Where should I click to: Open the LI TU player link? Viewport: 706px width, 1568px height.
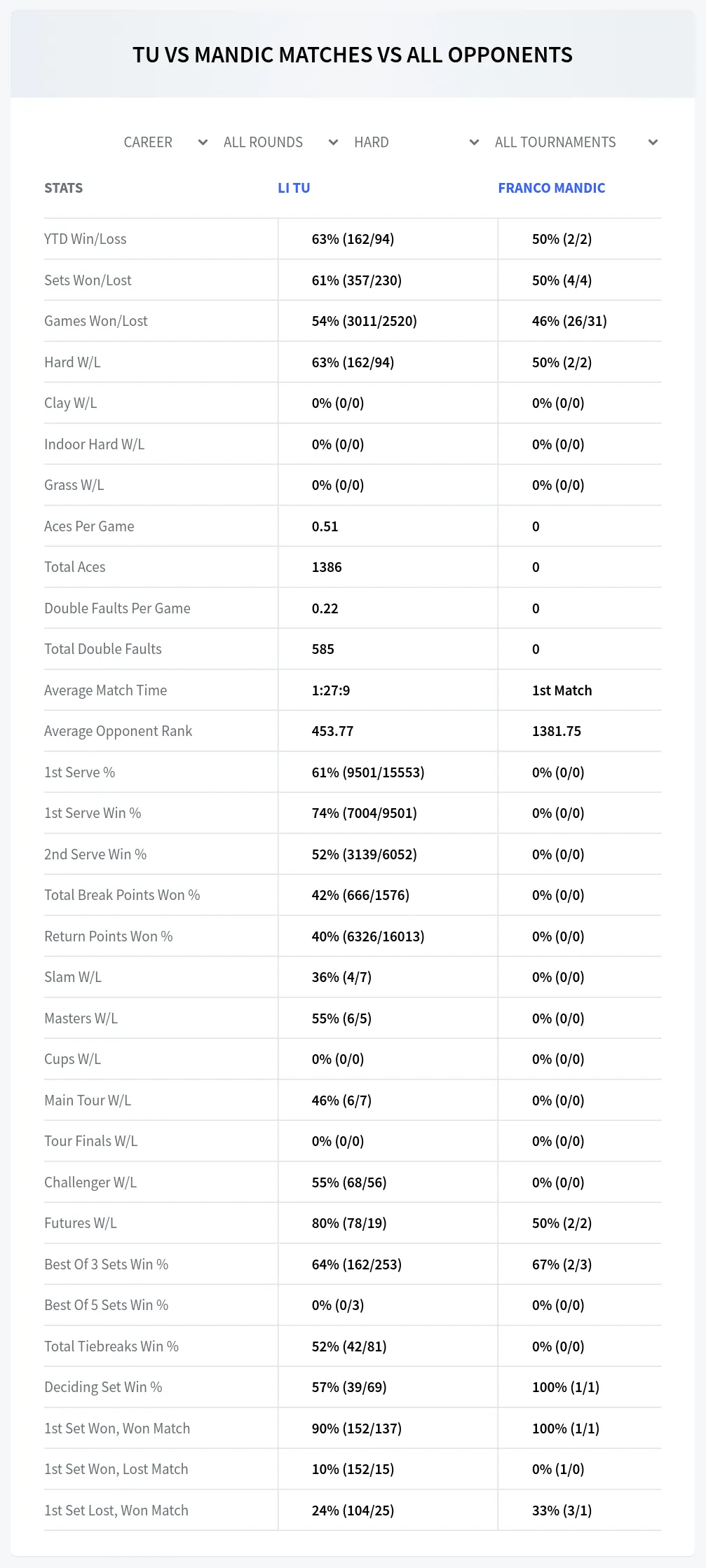[x=294, y=188]
